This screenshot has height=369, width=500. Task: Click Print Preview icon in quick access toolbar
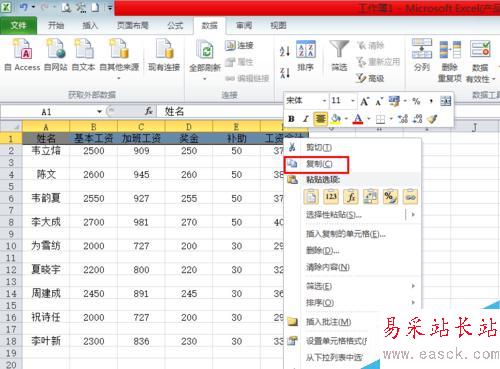(x=66, y=7)
